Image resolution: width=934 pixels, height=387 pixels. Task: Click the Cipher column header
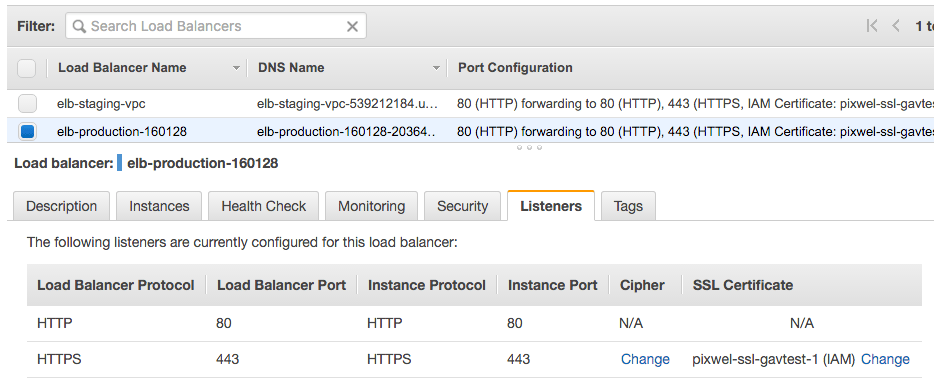(x=642, y=285)
